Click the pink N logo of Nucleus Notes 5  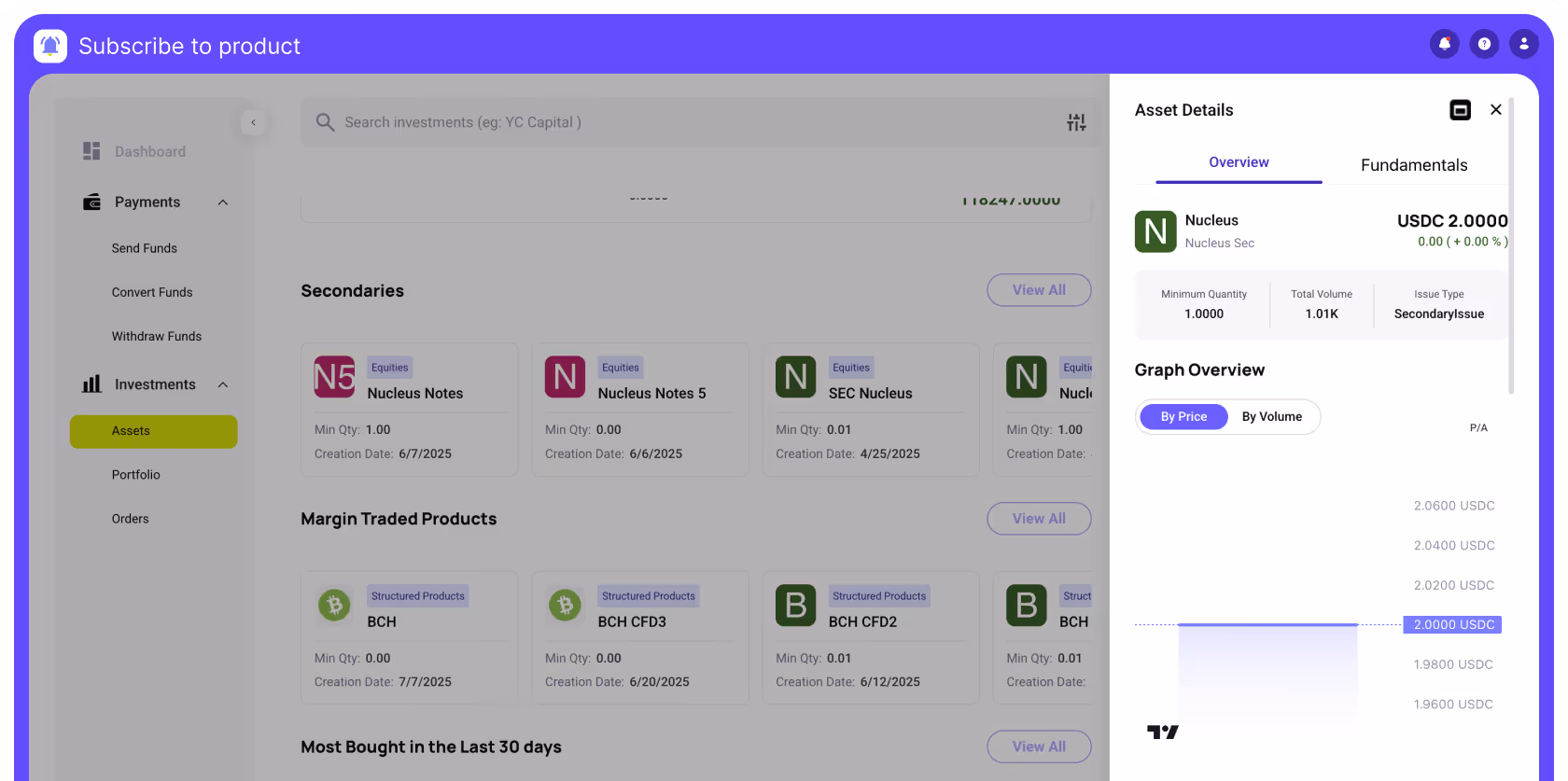pos(565,377)
